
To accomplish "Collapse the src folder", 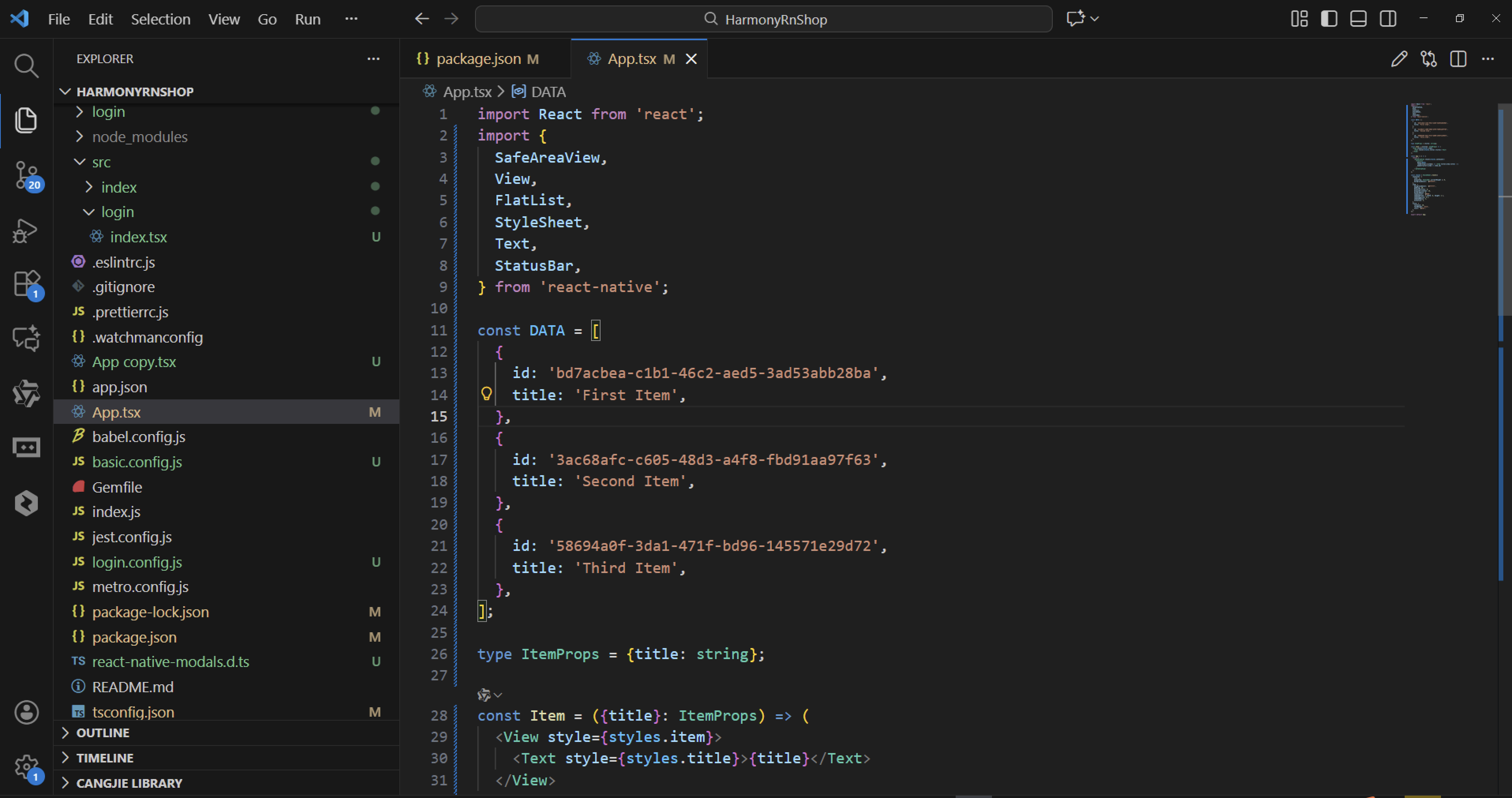I will [101, 162].
